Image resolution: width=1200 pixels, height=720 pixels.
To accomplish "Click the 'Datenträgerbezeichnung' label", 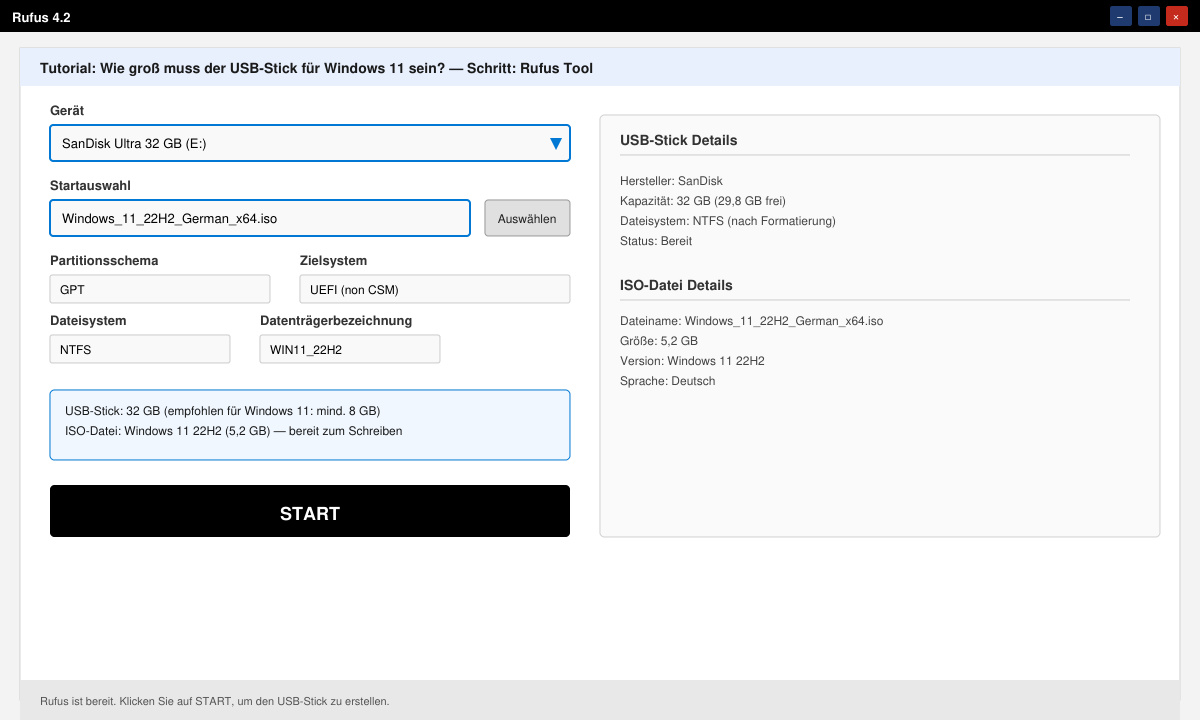I will pyautogui.click(x=336, y=320).
